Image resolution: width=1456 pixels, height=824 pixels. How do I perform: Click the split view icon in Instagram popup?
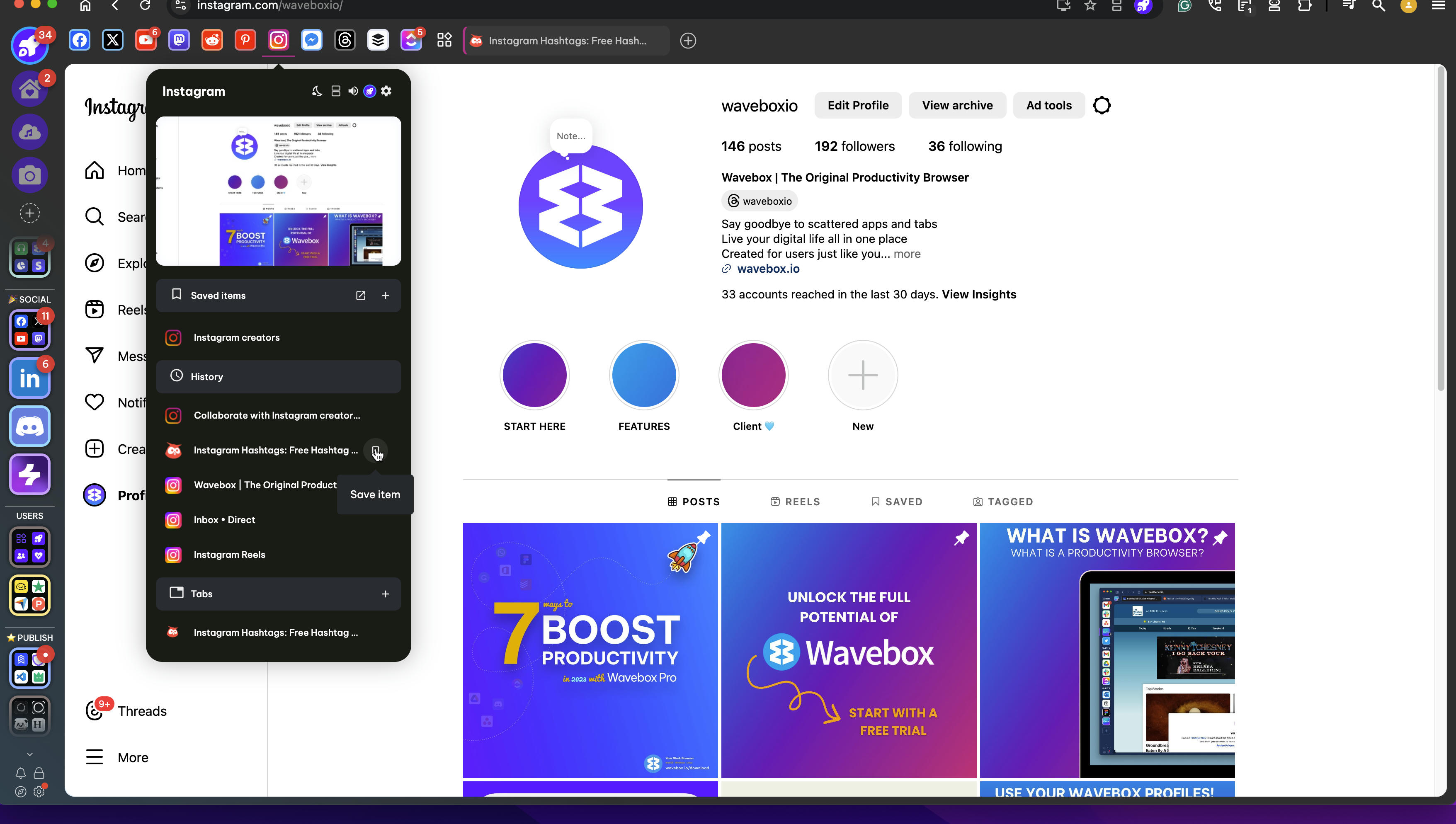point(335,91)
